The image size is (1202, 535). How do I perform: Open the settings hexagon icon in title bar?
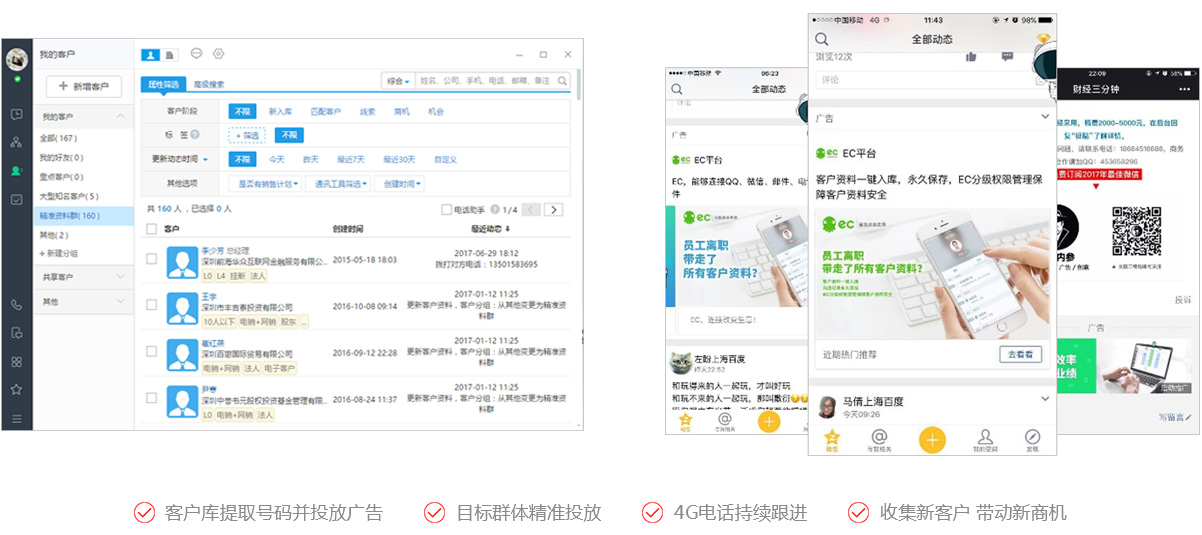[219, 54]
